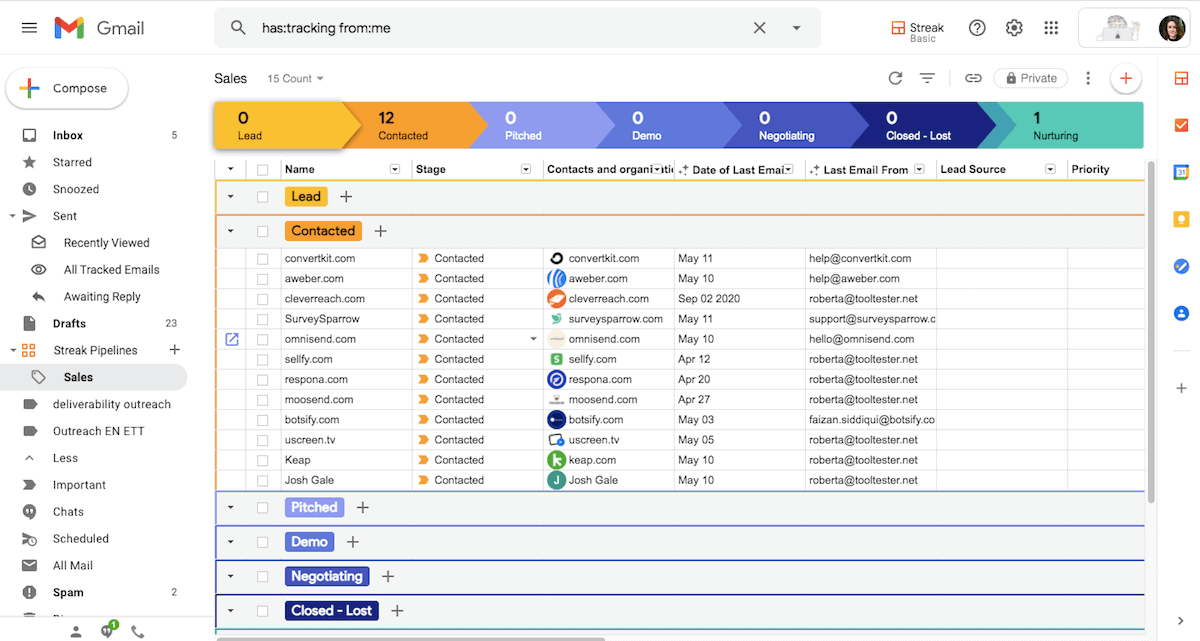
Task: Open Contacts in side panel
Action: tap(1181, 313)
